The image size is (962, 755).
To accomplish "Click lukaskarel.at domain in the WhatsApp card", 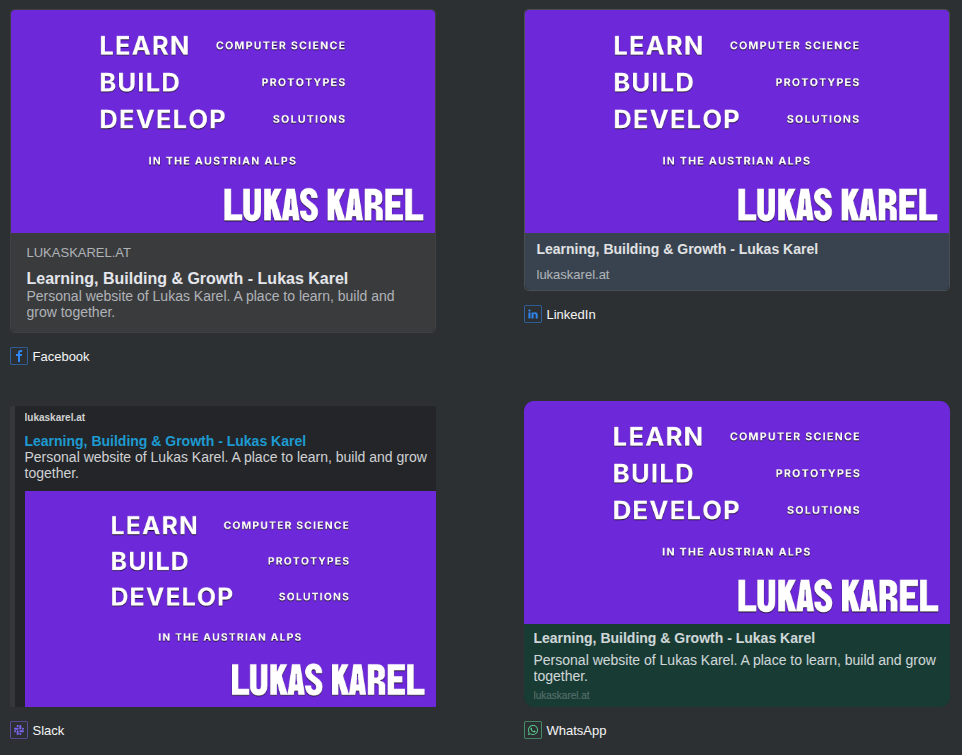I will 561,696.
